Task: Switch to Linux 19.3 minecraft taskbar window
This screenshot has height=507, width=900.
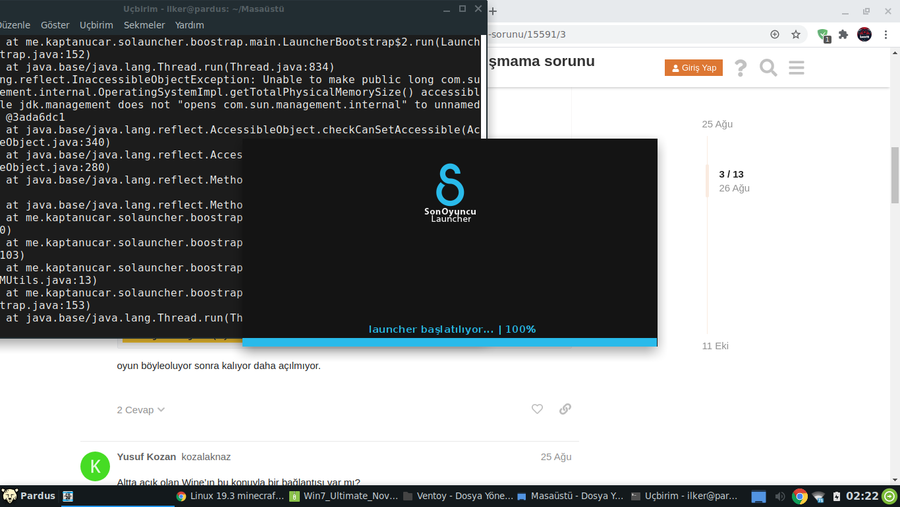Action: [x=230, y=496]
